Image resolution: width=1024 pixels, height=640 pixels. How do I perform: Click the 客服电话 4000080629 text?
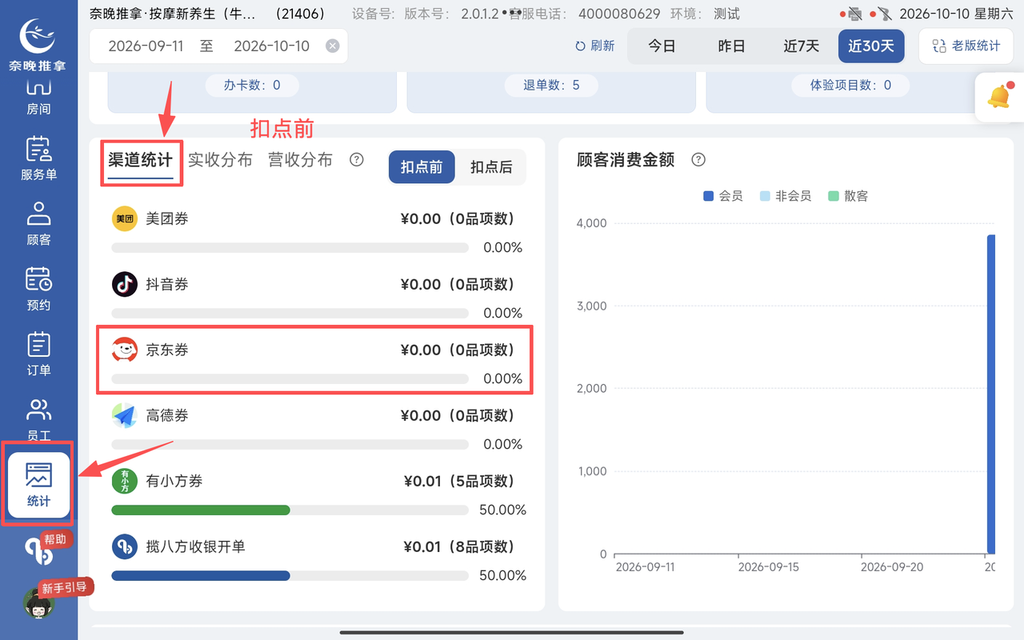pos(584,14)
